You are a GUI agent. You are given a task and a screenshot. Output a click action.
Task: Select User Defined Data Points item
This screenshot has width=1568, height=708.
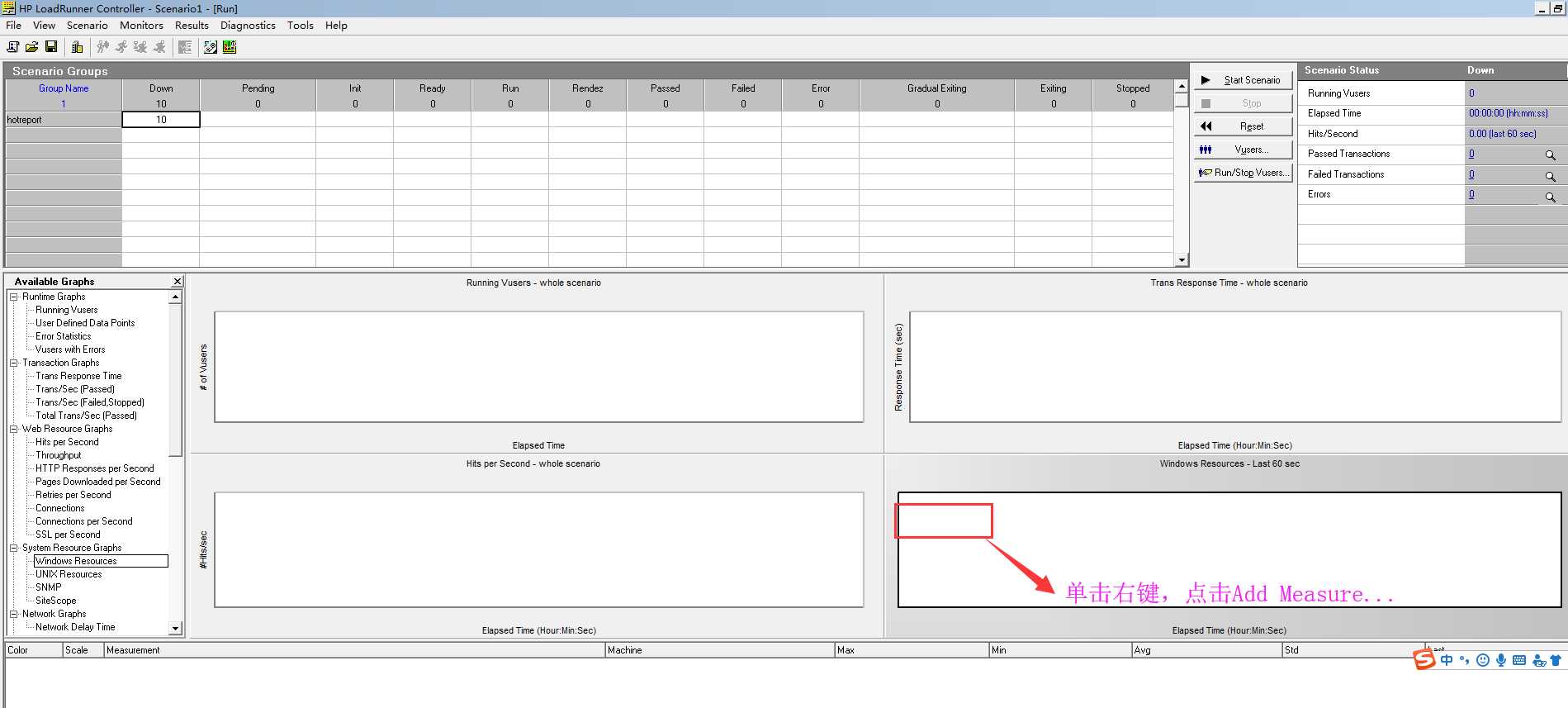[x=85, y=323]
